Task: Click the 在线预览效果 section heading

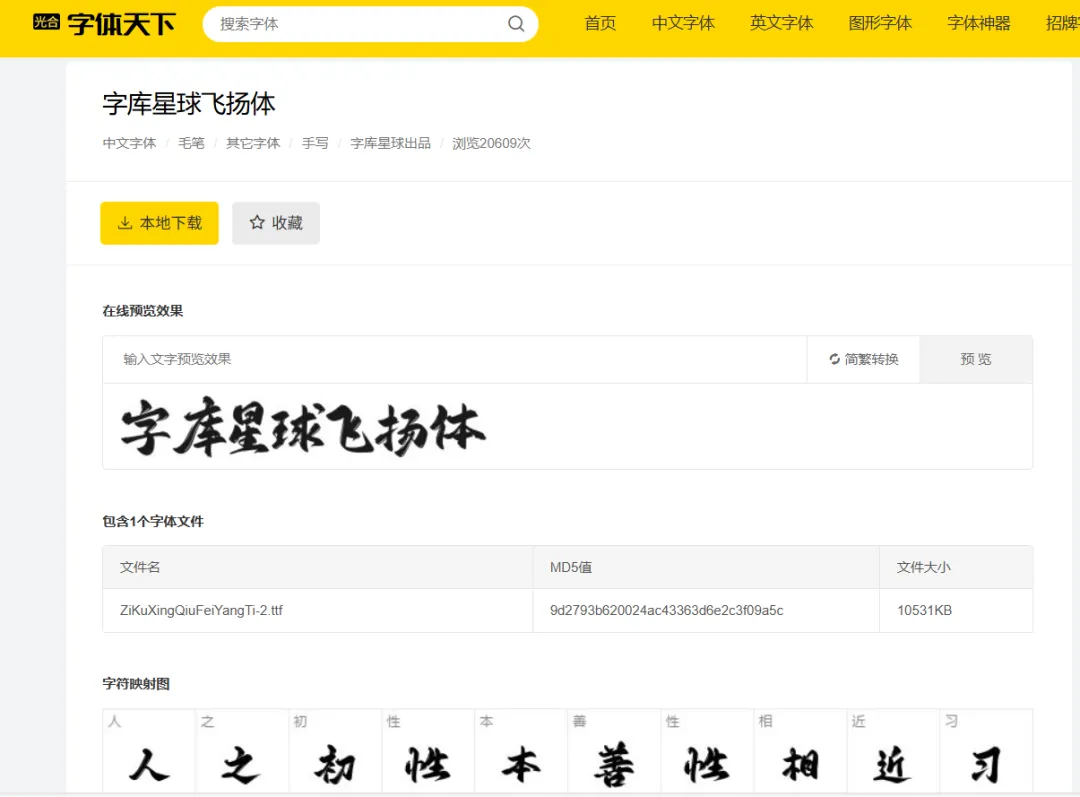Action: coord(143,311)
